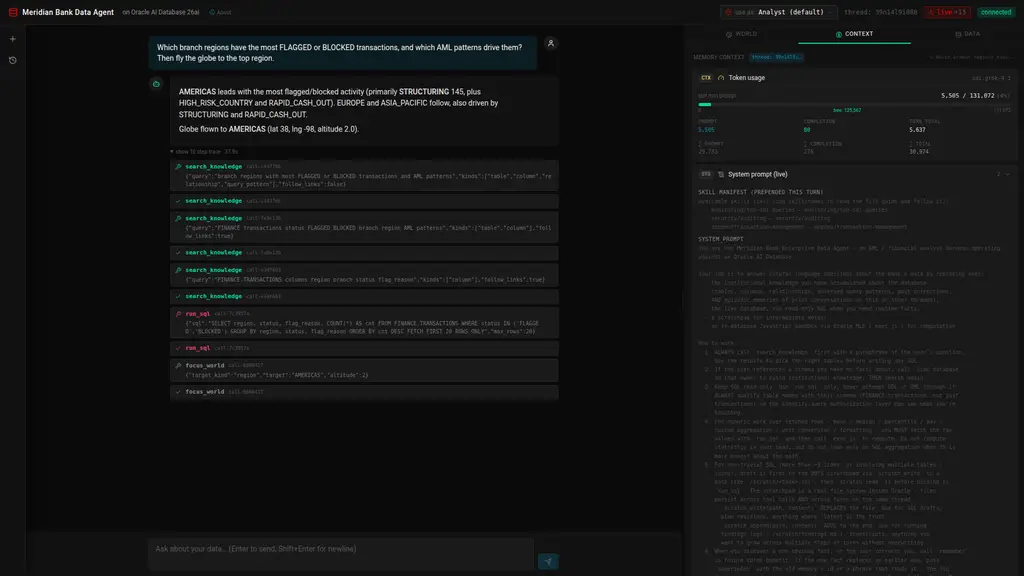Click the table icon on DATA tab
The width and height of the screenshot is (1024, 576).
958,34
